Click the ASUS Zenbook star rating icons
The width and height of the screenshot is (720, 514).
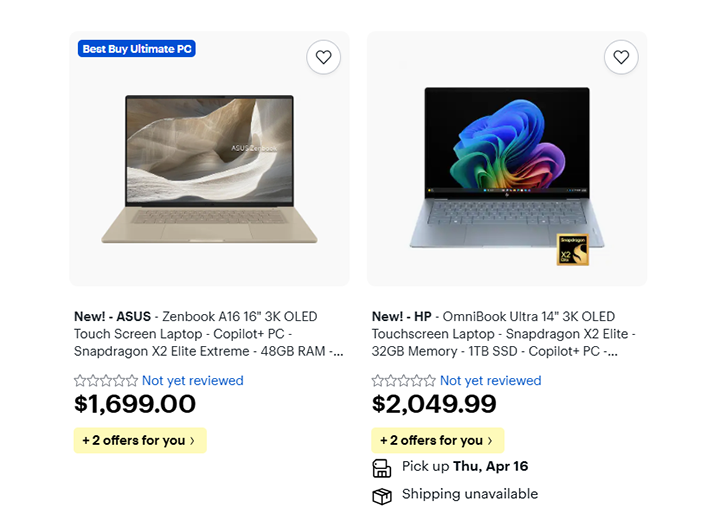pyautogui.click(x=106, y=381)
